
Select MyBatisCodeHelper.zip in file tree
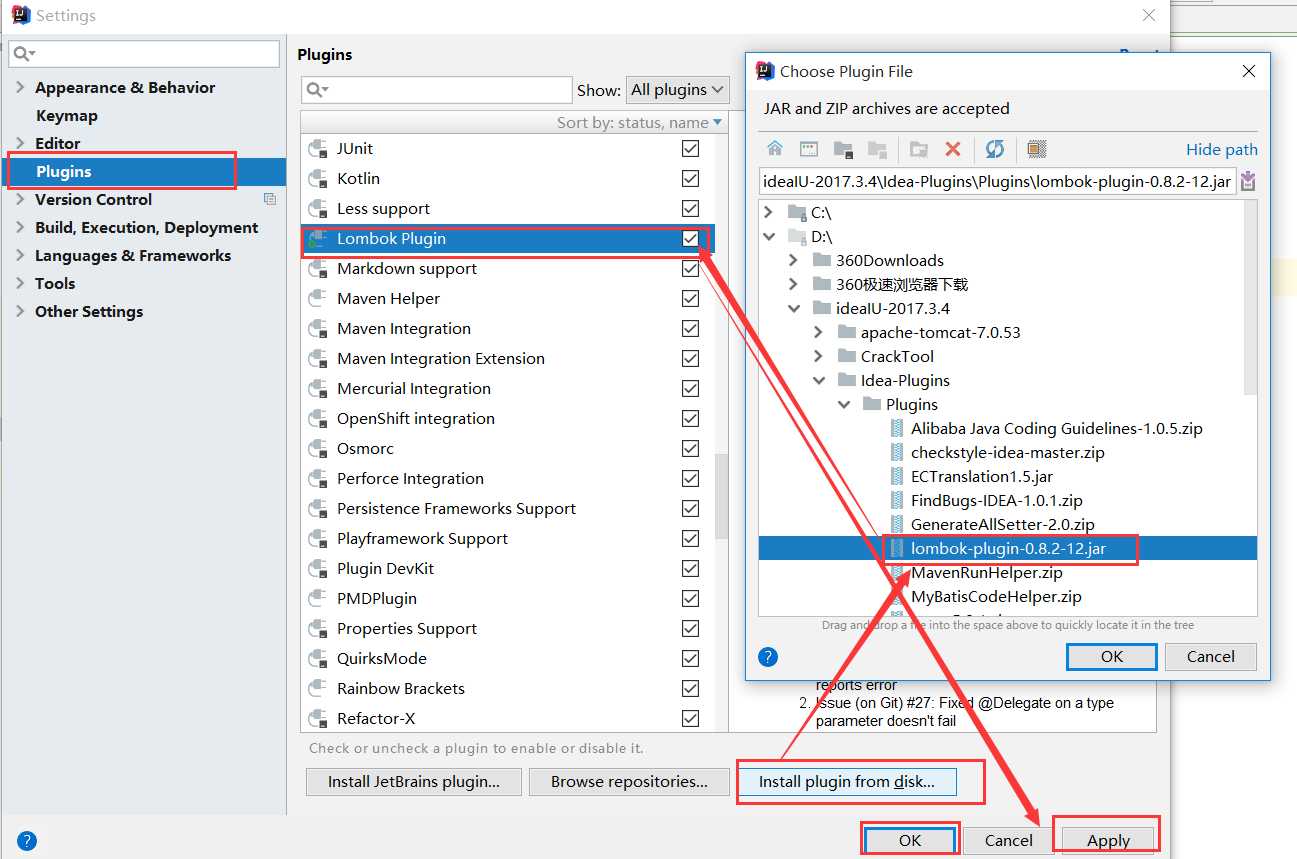tap(996, 596)
